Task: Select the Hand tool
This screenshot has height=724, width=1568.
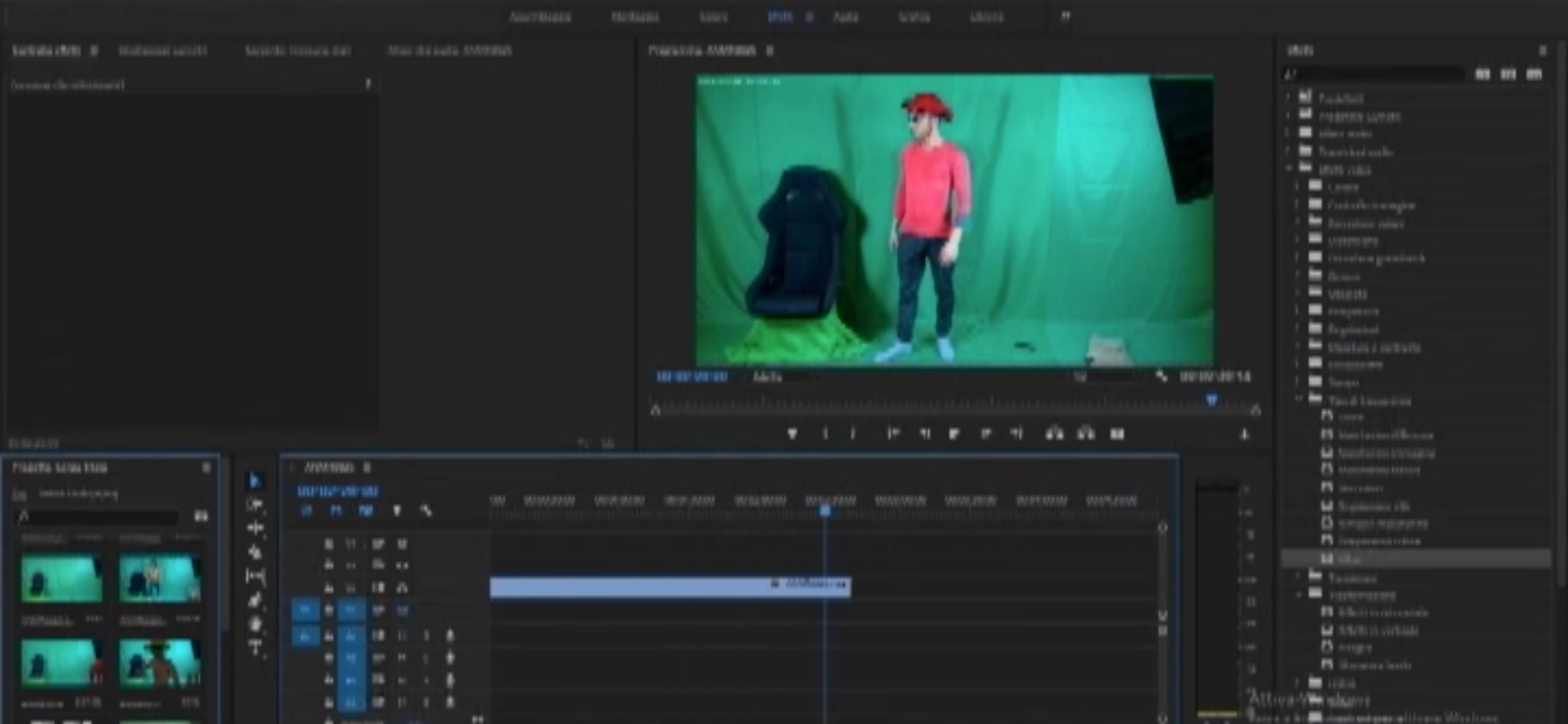Action: click(x=255, y=624)
